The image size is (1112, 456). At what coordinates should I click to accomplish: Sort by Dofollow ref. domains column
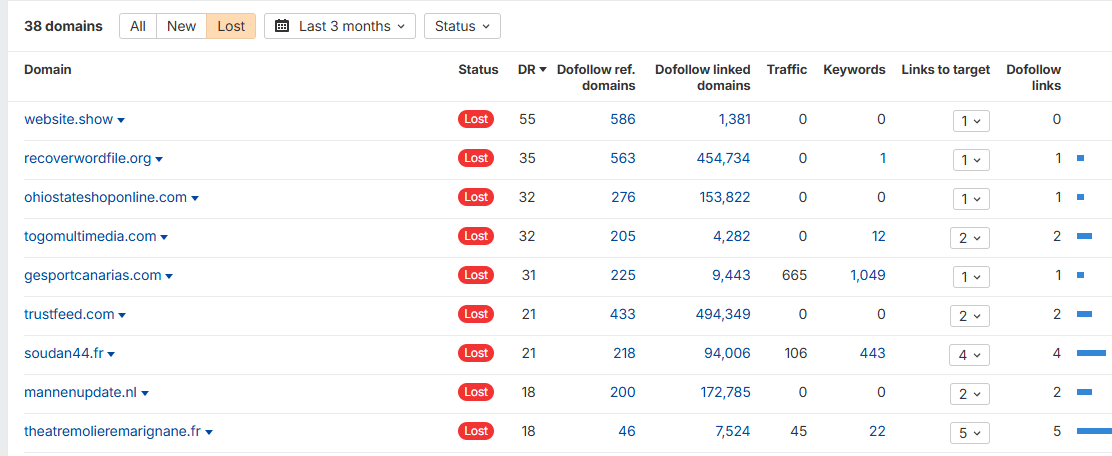[596, 77]
